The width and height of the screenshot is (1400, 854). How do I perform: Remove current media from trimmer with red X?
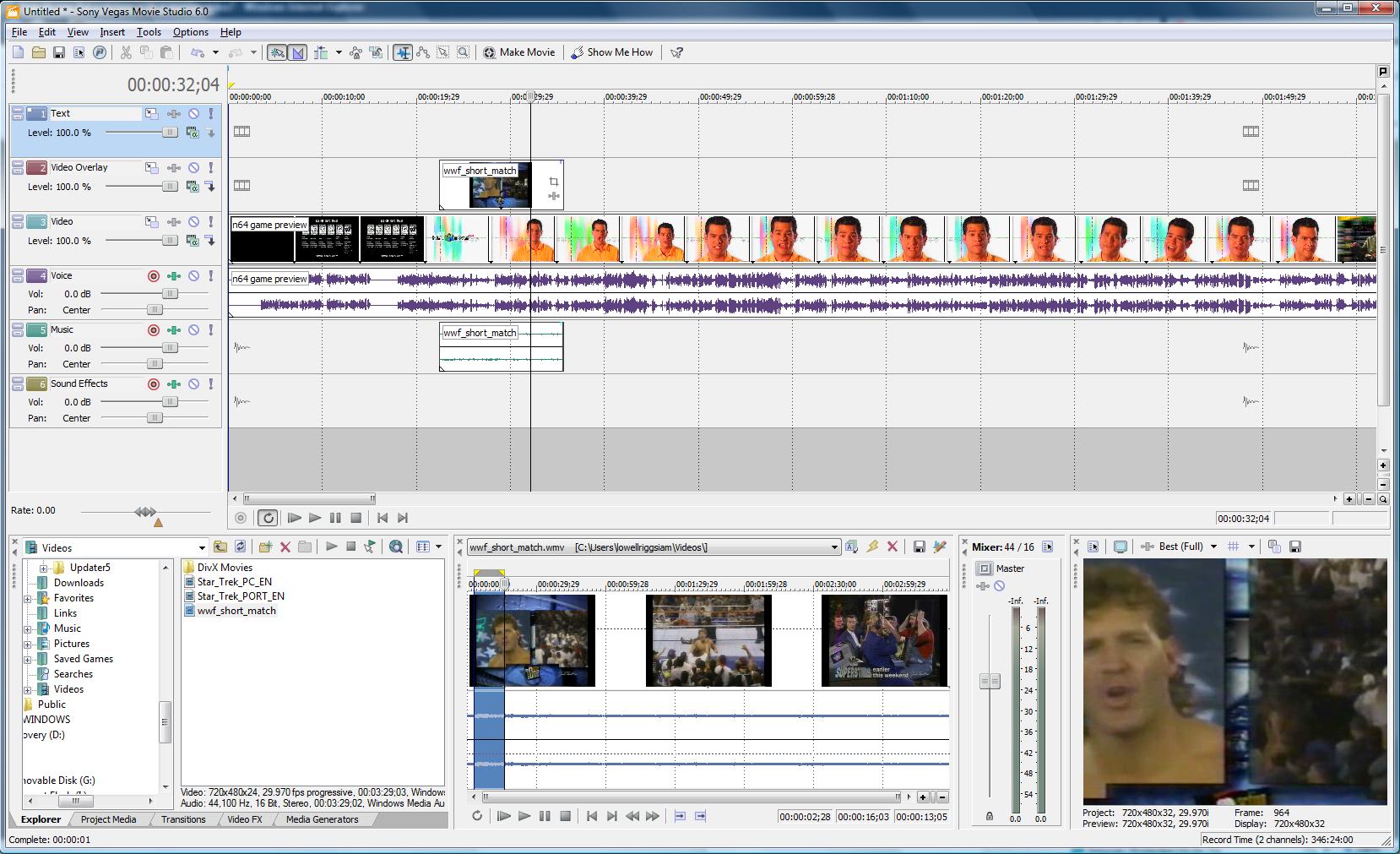click(x=892, y=547)
